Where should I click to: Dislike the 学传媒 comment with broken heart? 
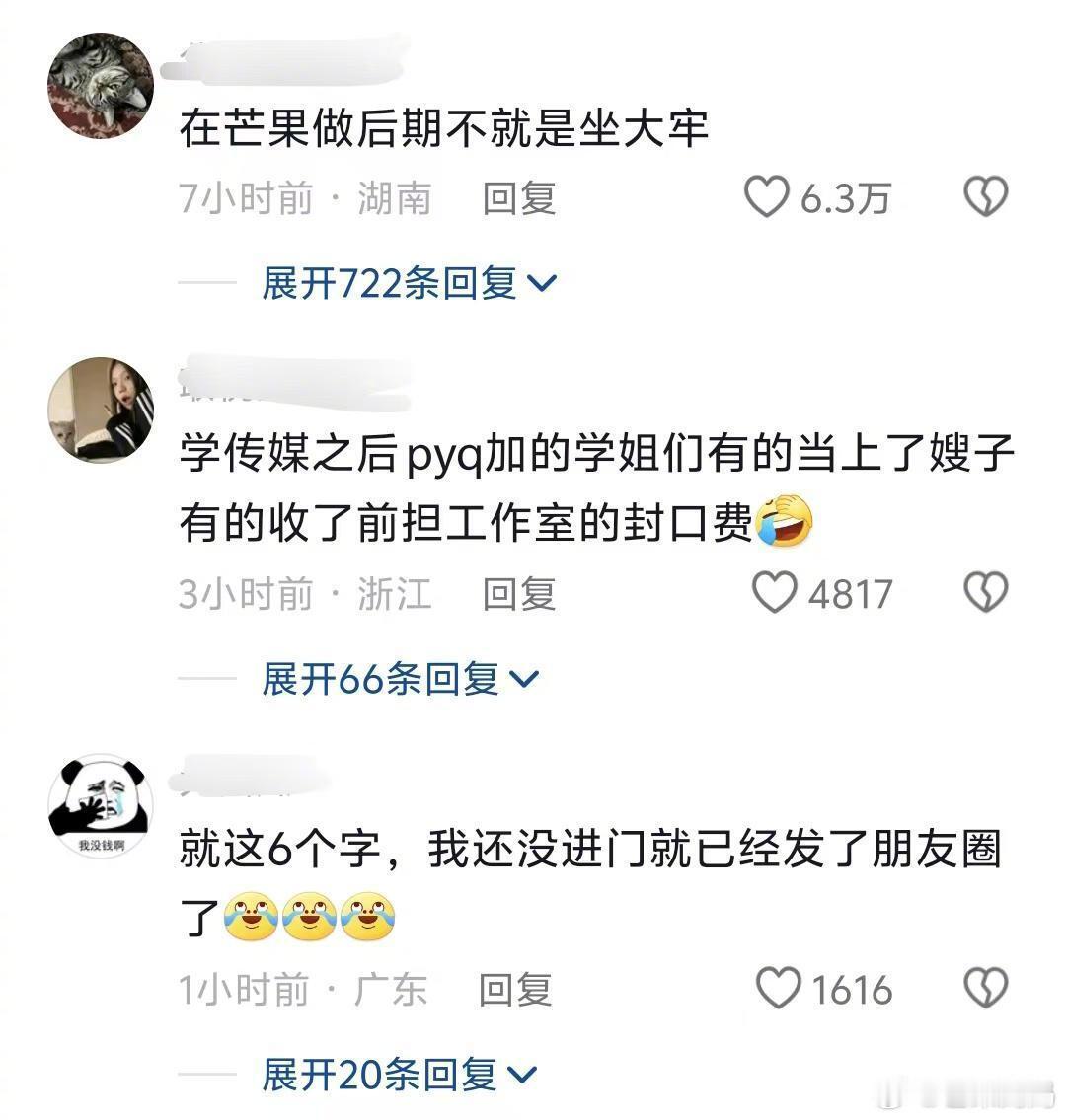986,592
